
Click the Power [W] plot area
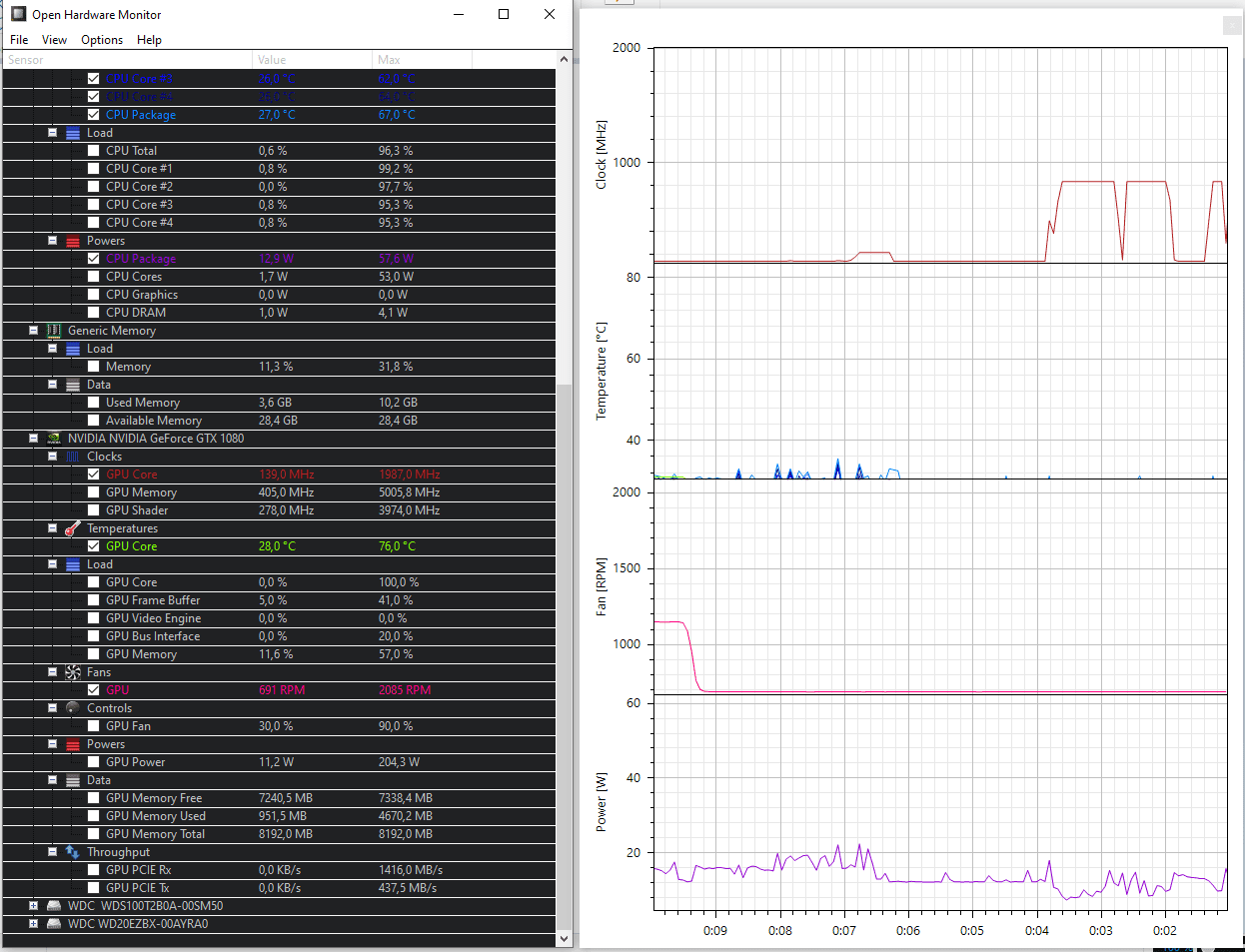point(940,802)
